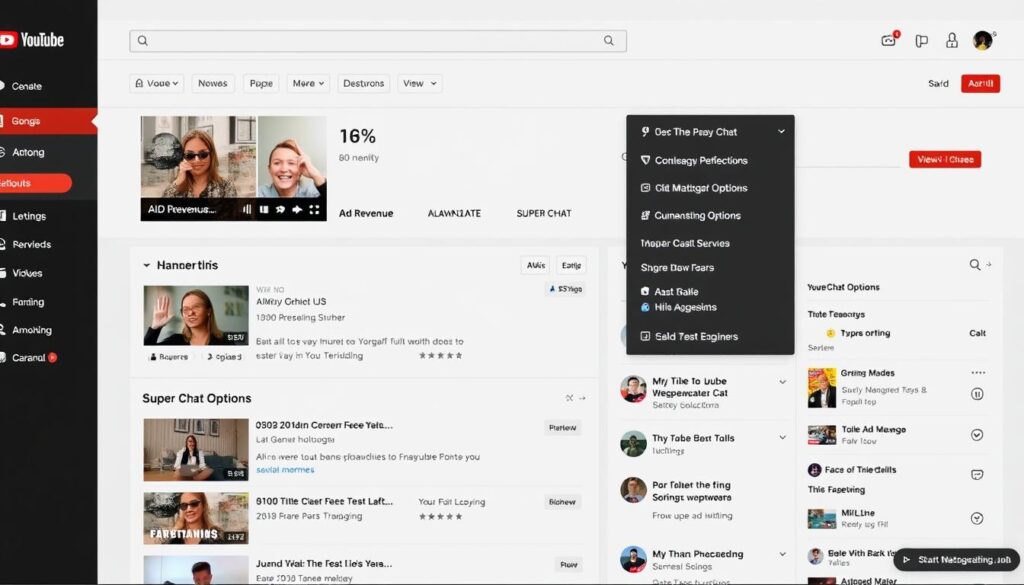Viewport: 1024px width, 585px height.
Task: Click the magnifier icon at search bar's right end
Action: point(609,40)
